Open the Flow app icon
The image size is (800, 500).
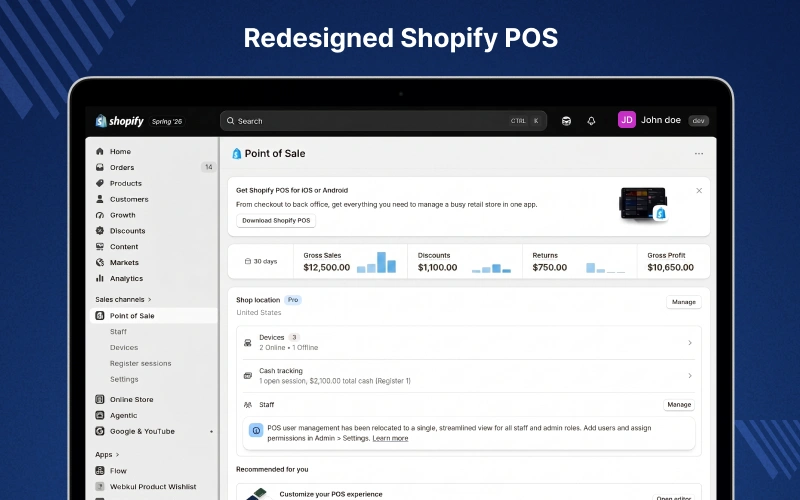pyautogui.click(x=100, y=471)
